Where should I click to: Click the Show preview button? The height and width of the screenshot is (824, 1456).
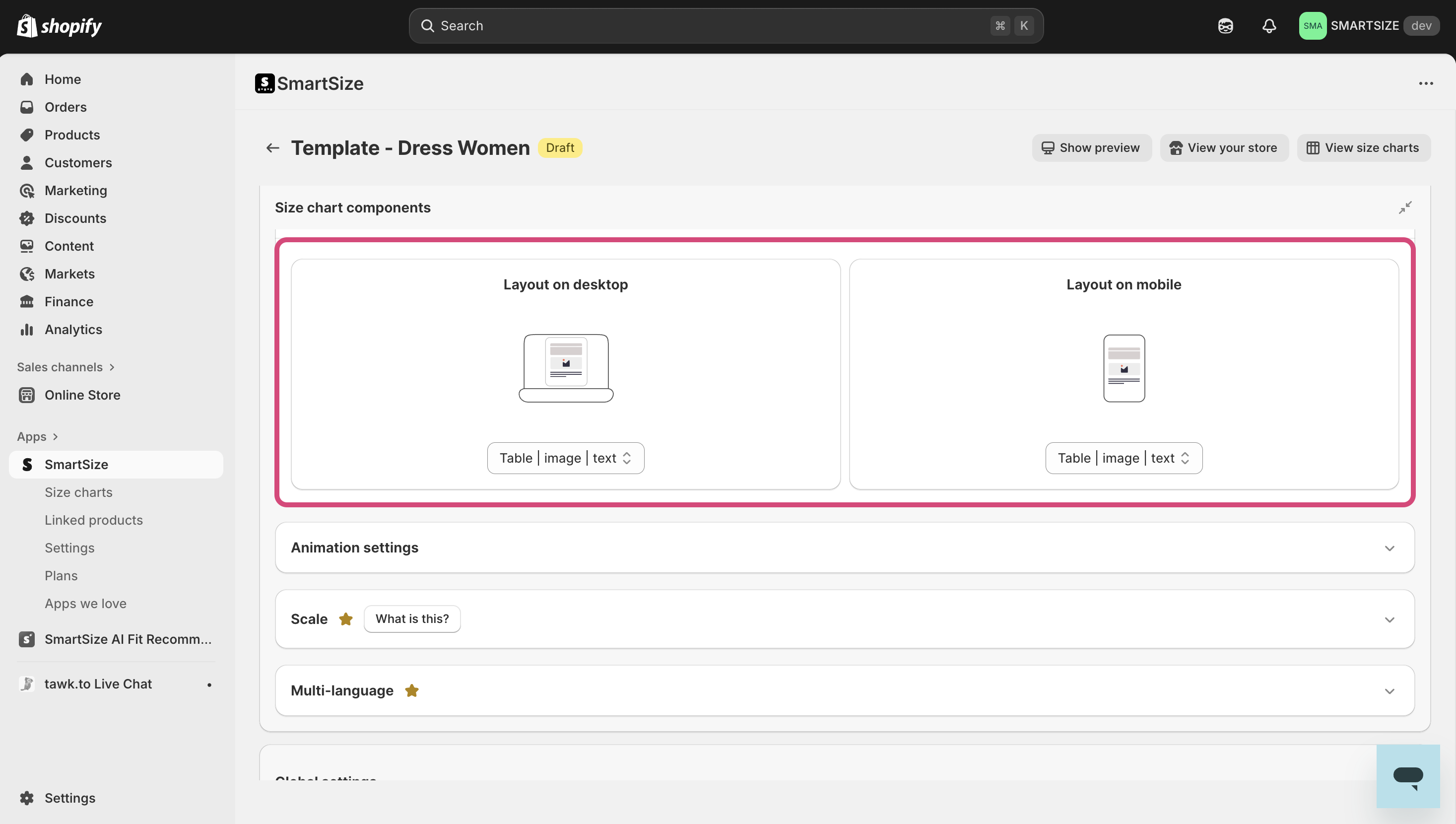pyautogui.click(x=1091, y=148)
